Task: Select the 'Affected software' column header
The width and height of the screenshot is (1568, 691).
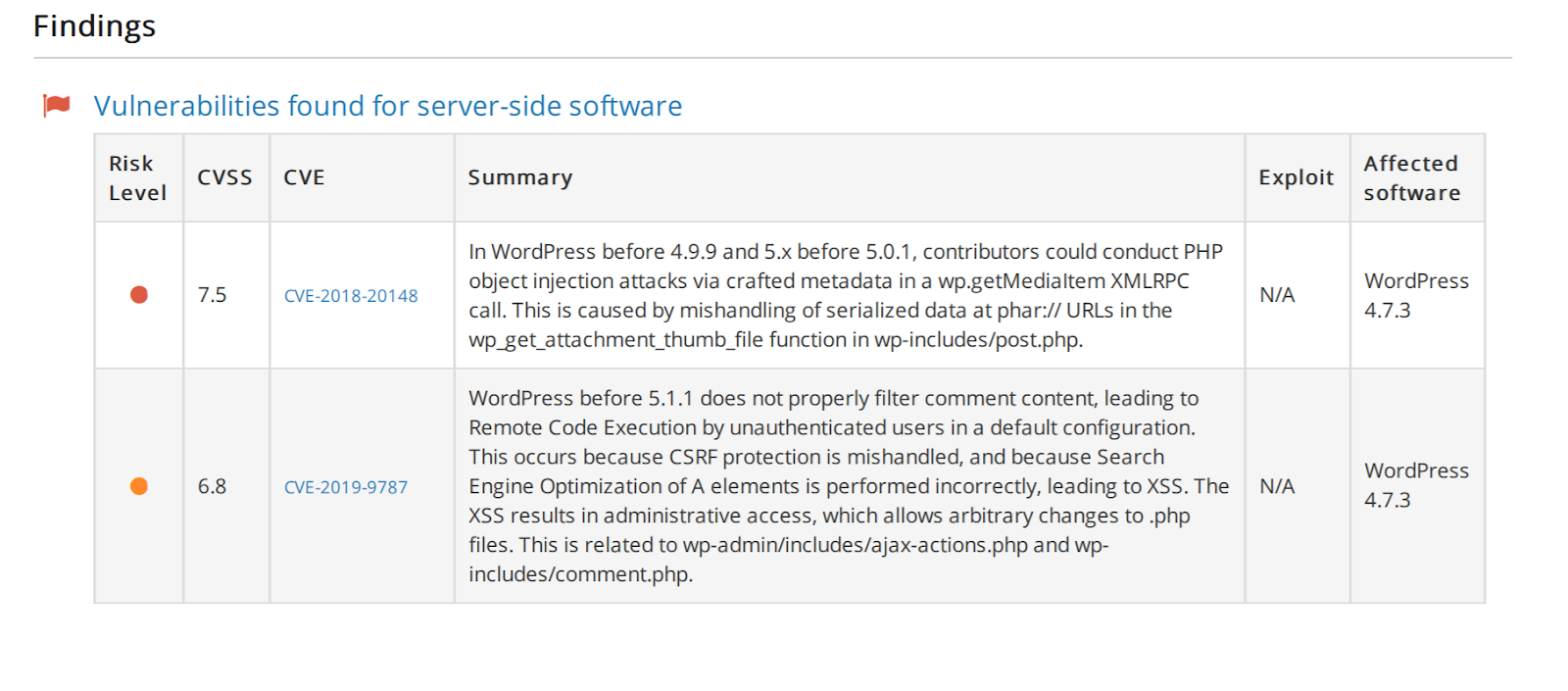Action: click(1417, 178)
